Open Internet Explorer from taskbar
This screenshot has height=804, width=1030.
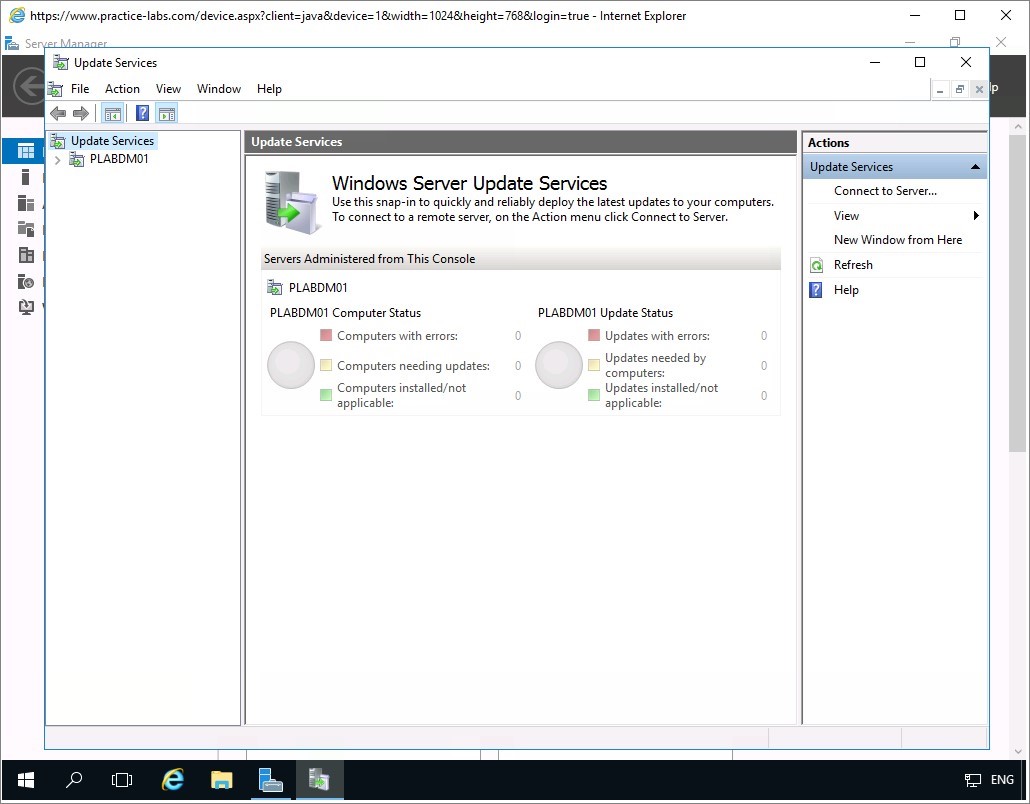pos(173,780)
